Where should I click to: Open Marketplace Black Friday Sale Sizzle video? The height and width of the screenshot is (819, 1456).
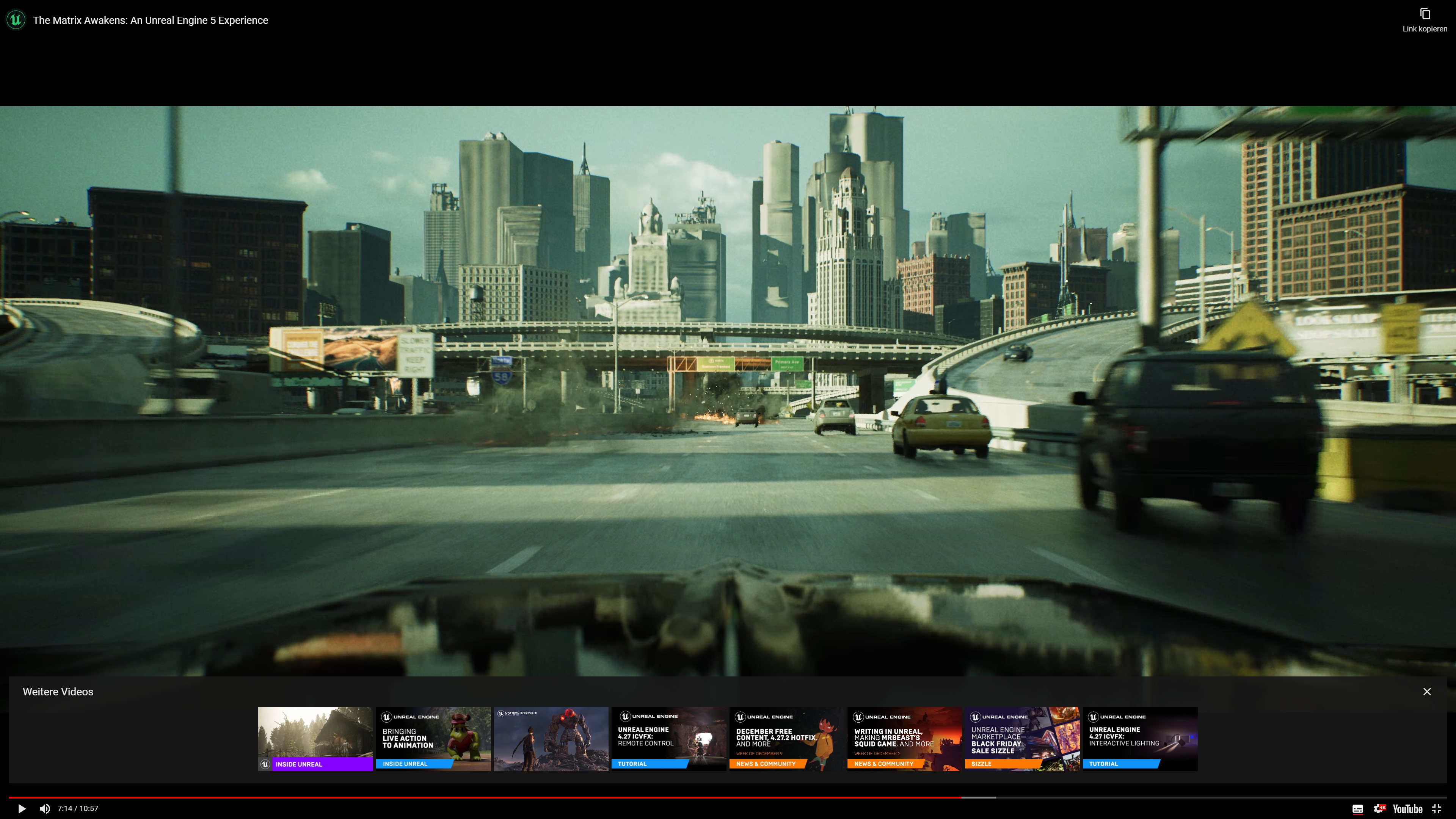click(1022, 738)
